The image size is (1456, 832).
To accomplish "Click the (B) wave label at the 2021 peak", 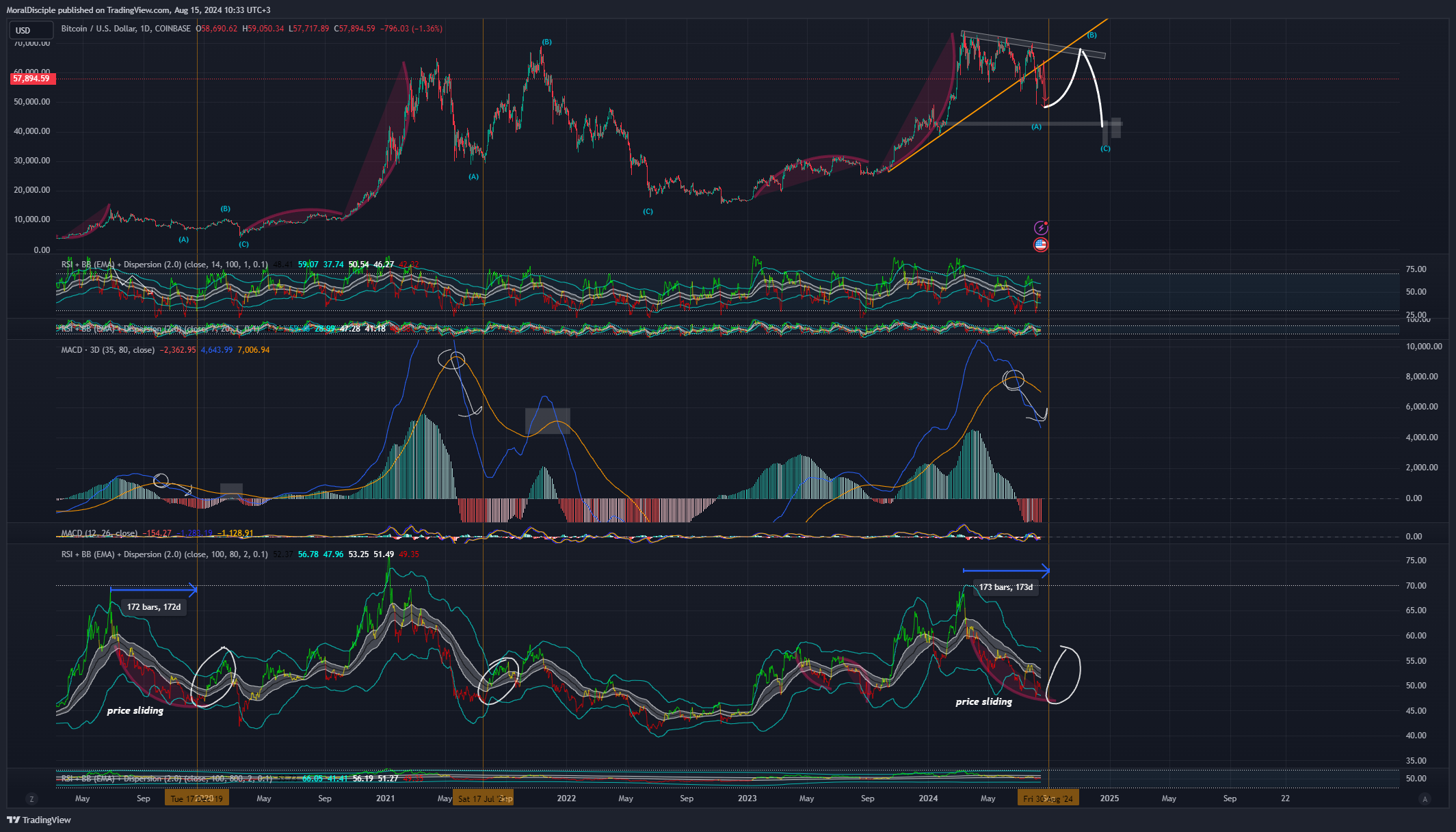I will click(x=546, y=42).
